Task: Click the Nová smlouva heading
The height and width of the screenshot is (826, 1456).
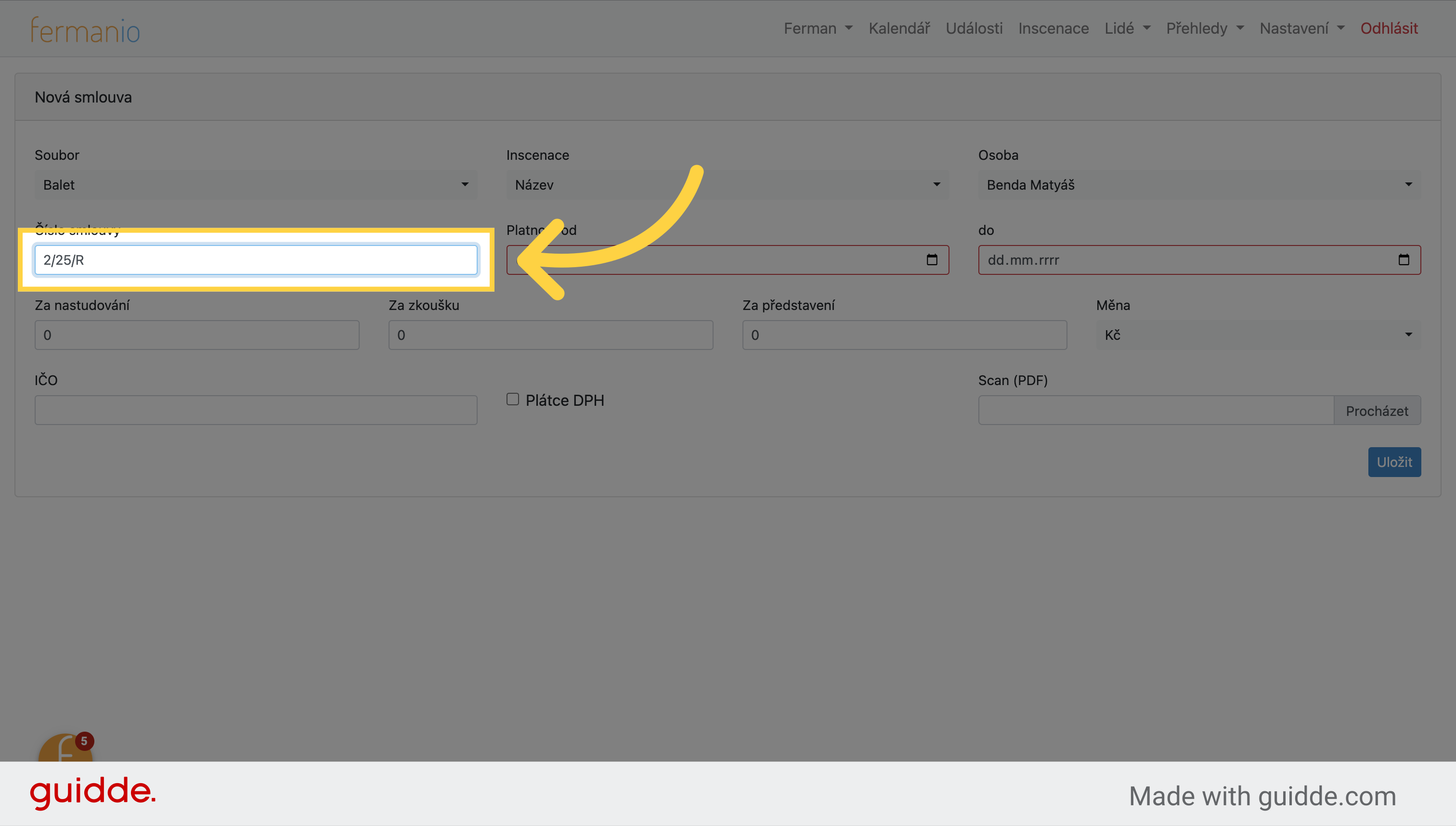Action: coord(83,97)
